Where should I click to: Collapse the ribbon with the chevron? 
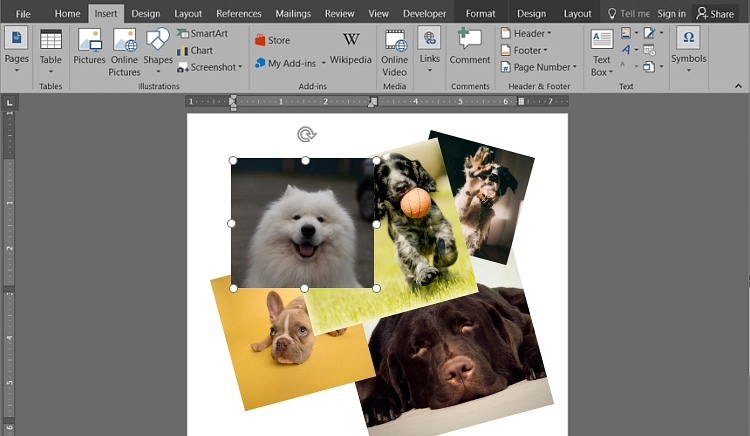(x=738, y=86)
